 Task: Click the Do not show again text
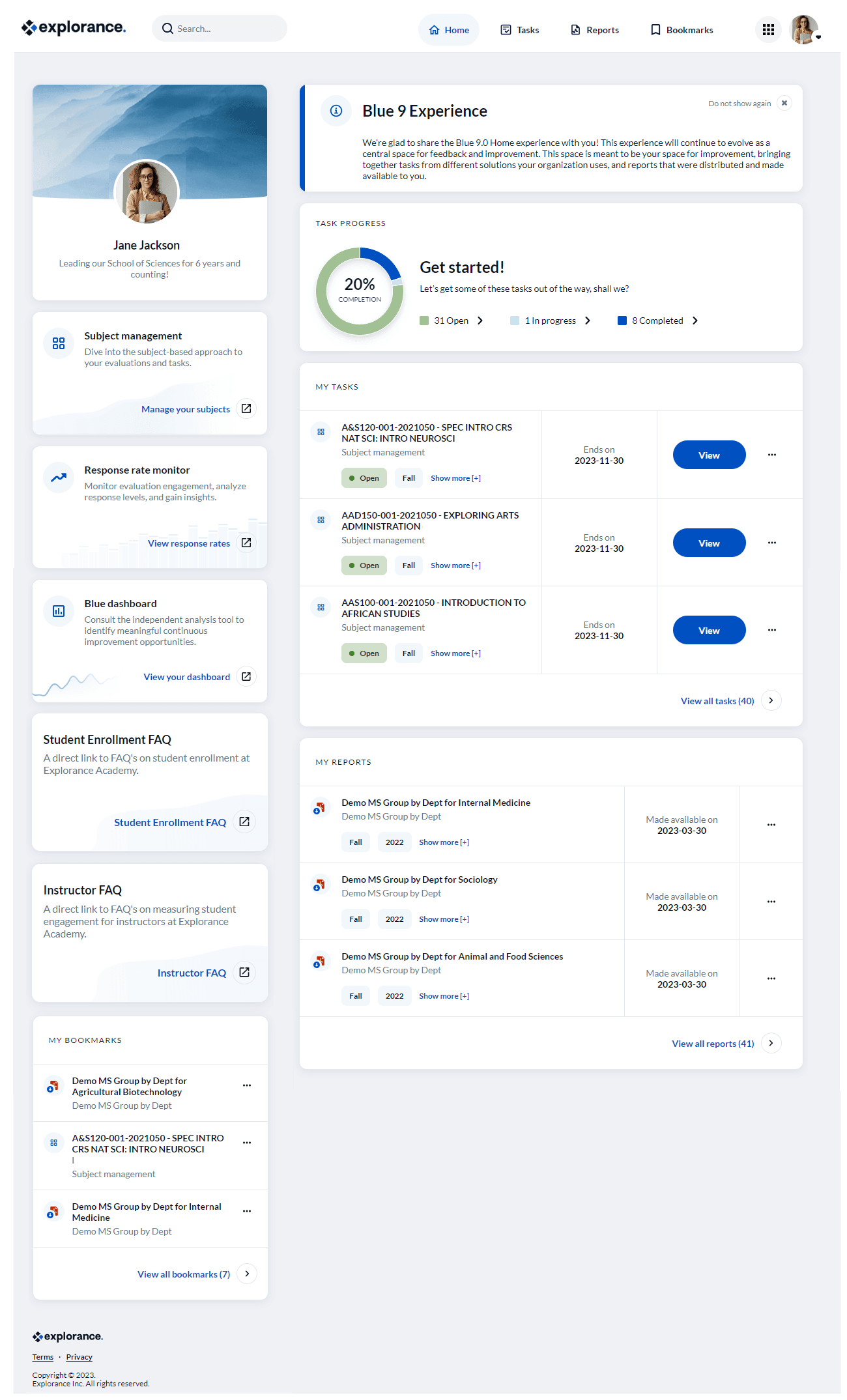[739, 104]
